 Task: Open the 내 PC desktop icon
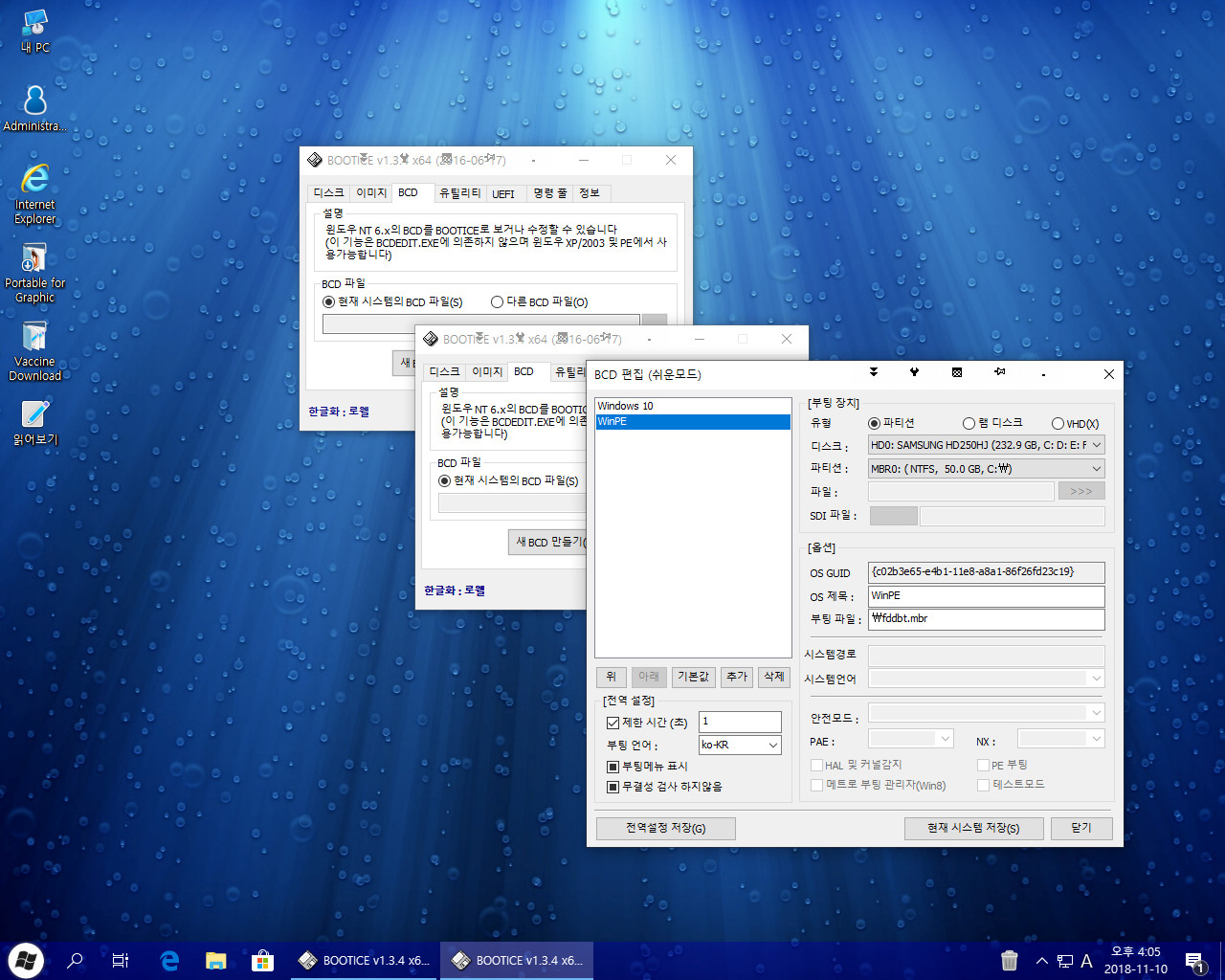coord(35,31)
